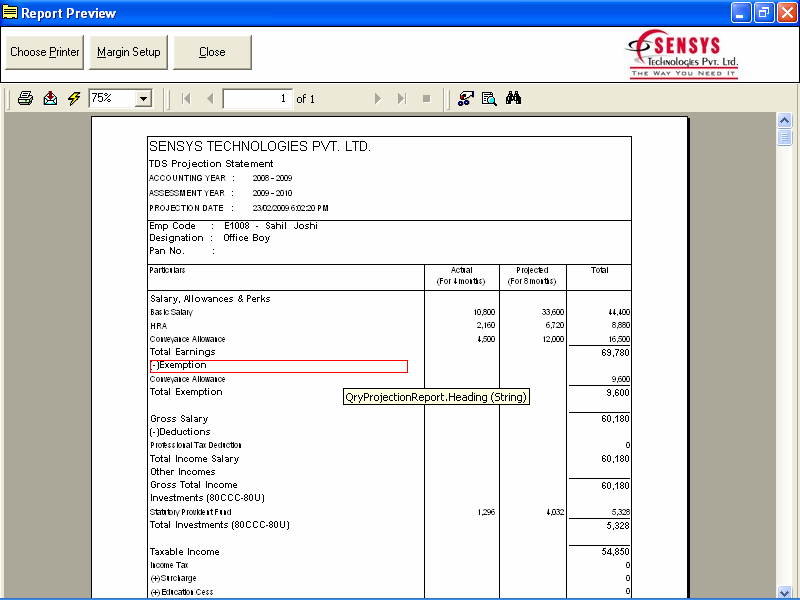Click the Provident Fund actual value 1,296

486,512
